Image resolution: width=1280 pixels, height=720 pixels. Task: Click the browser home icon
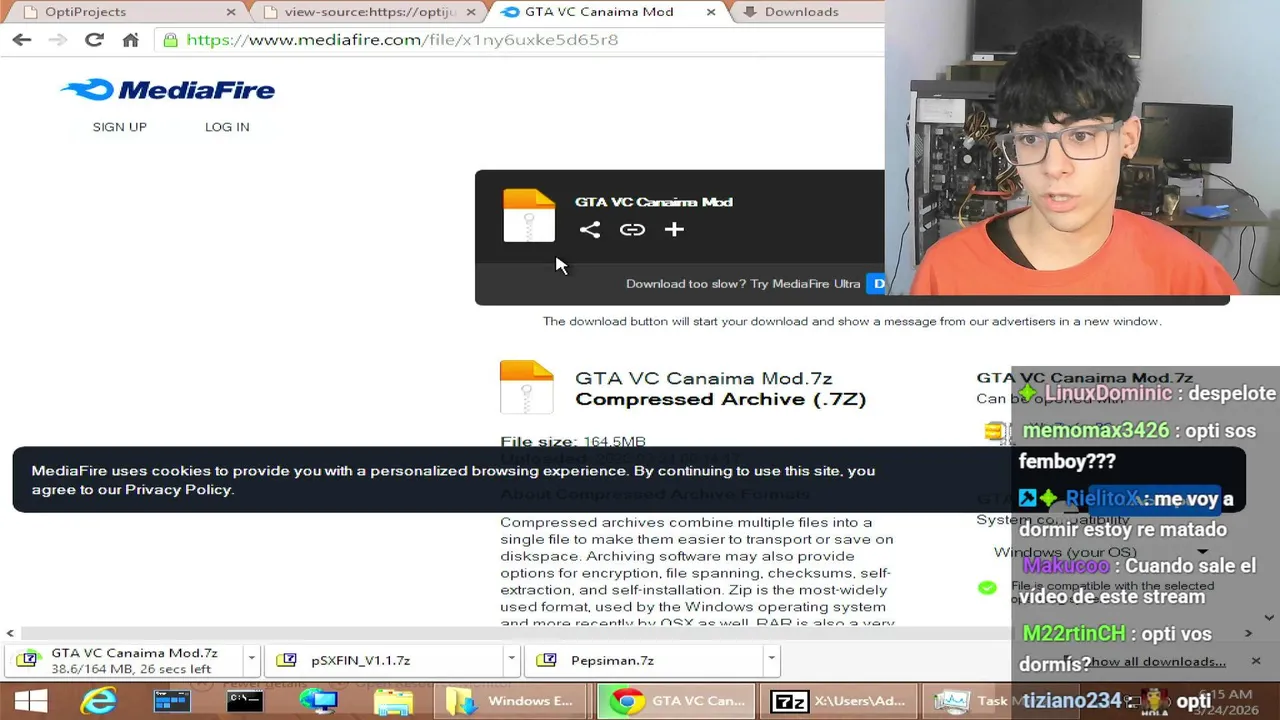[x=130, y=40]
